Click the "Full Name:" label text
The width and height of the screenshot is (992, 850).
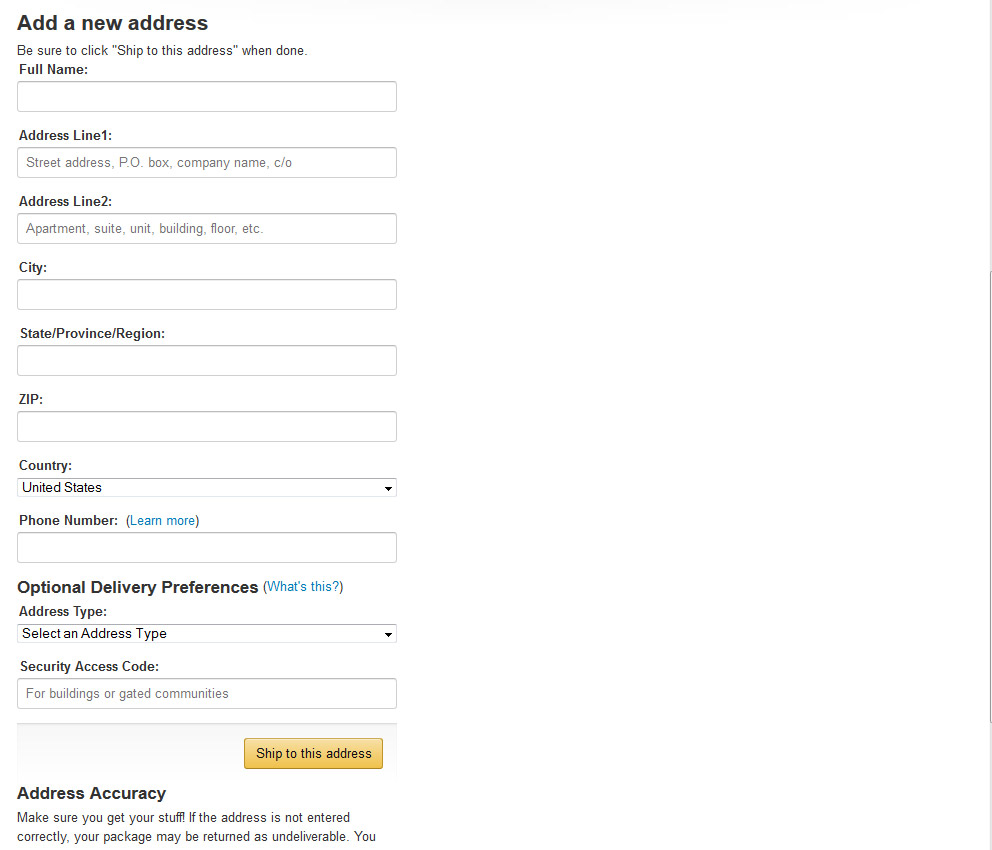click(53, 70)
